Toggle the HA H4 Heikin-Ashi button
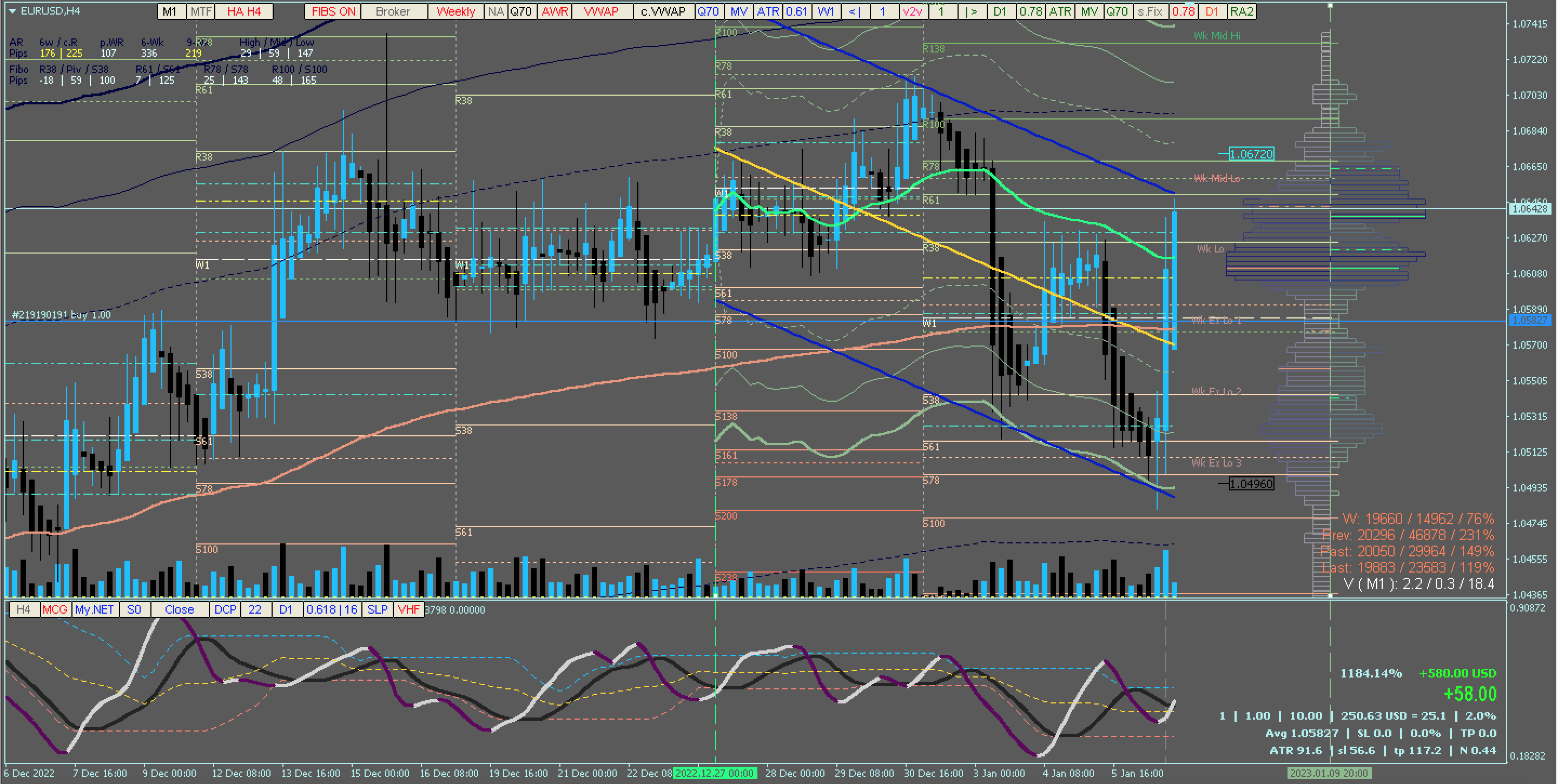1558x784 pixels. pyautogui.click(x=244, y=11)
